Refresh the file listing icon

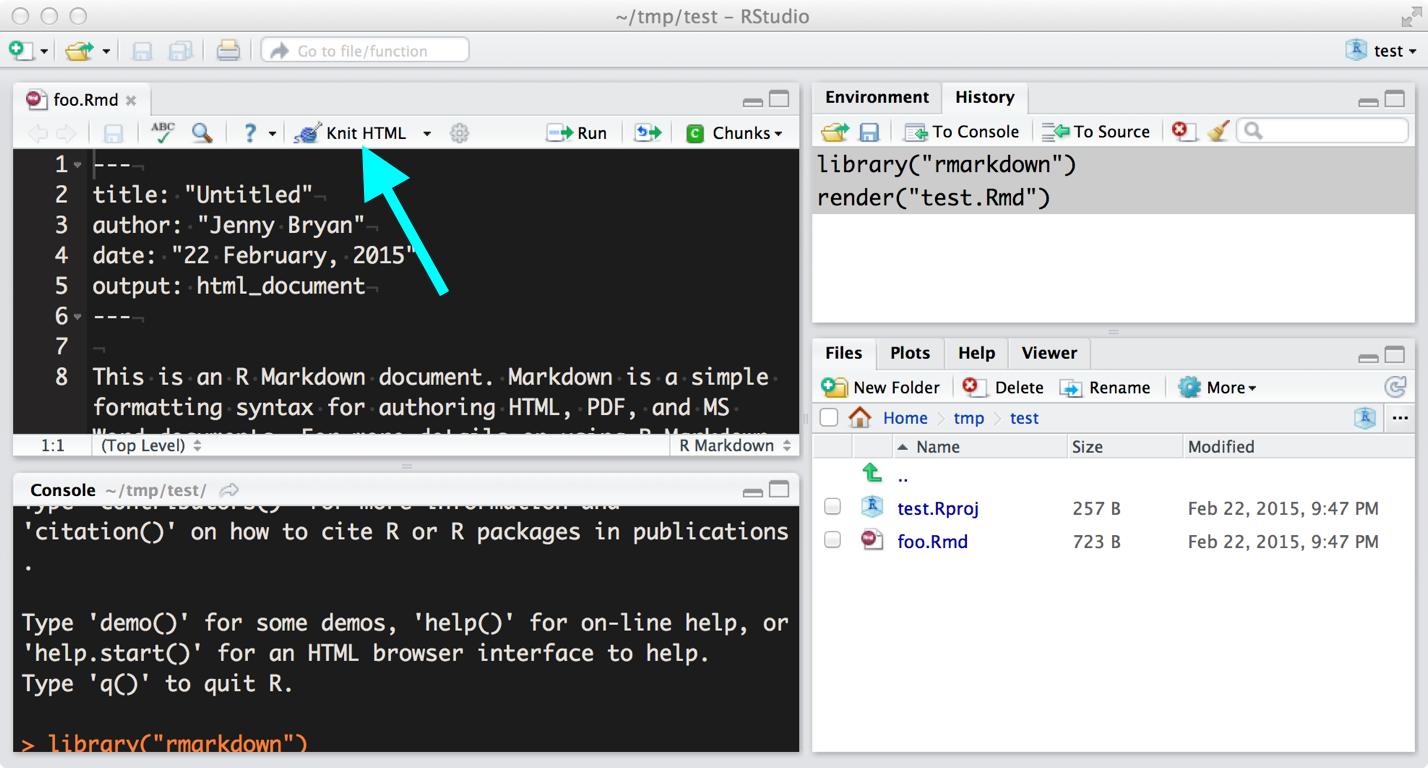[x=1395, y=388]
